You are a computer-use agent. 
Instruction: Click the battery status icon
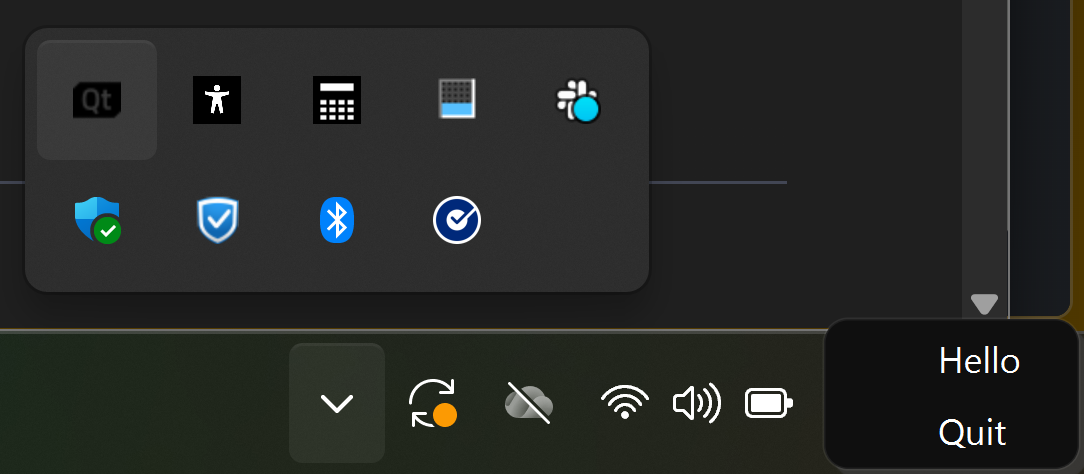(x=769, y=404)
